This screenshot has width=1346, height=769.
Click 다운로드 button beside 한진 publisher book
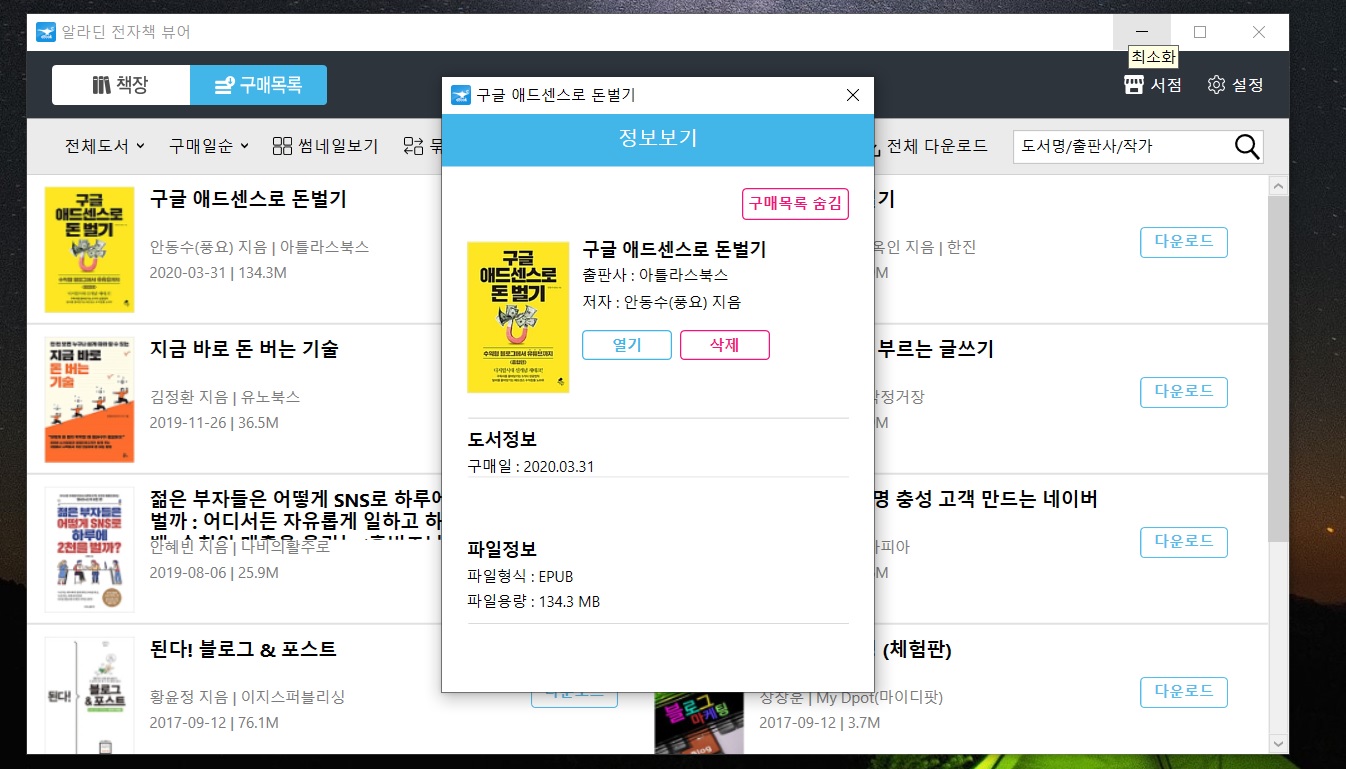1184,242
